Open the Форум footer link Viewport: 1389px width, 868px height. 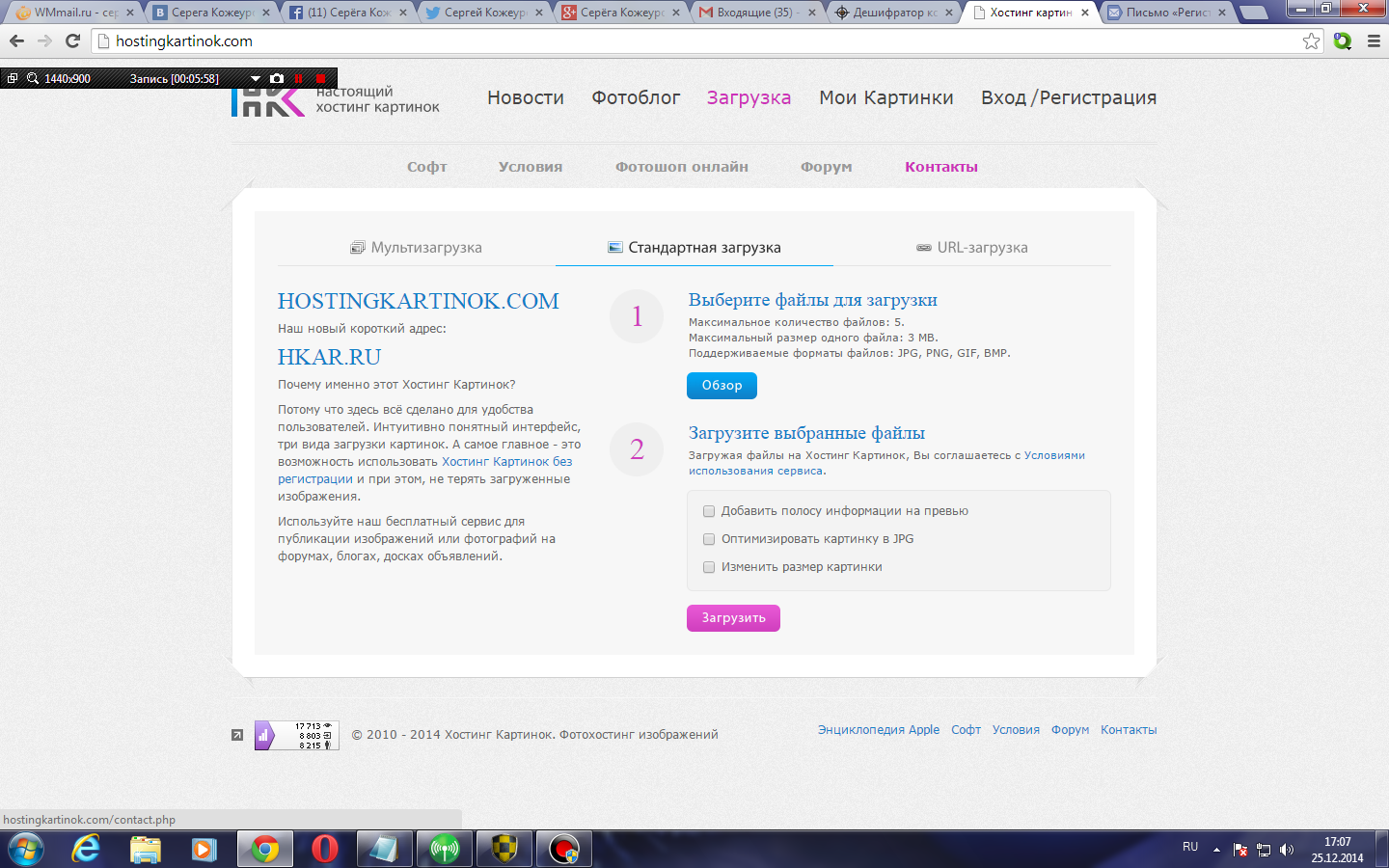[1070, 730]
